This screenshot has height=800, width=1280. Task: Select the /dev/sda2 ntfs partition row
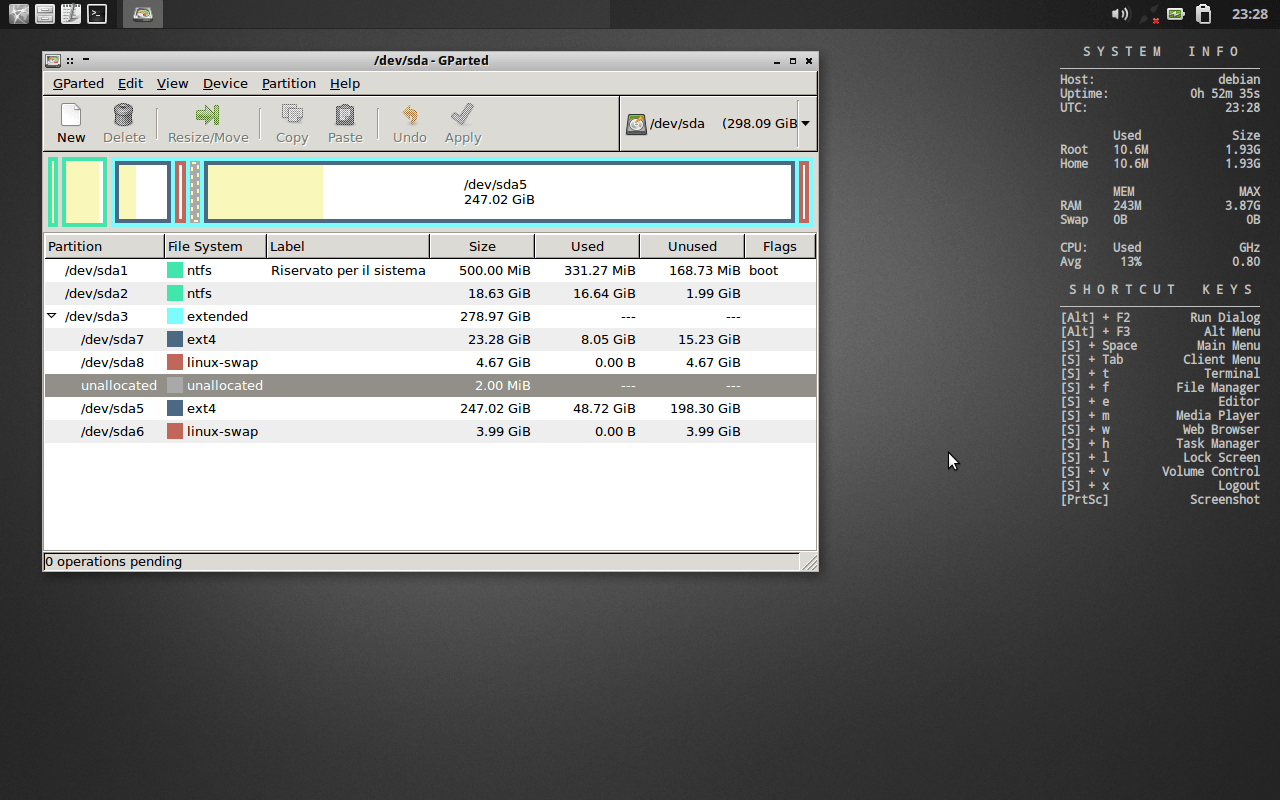(x=96, y=293)
